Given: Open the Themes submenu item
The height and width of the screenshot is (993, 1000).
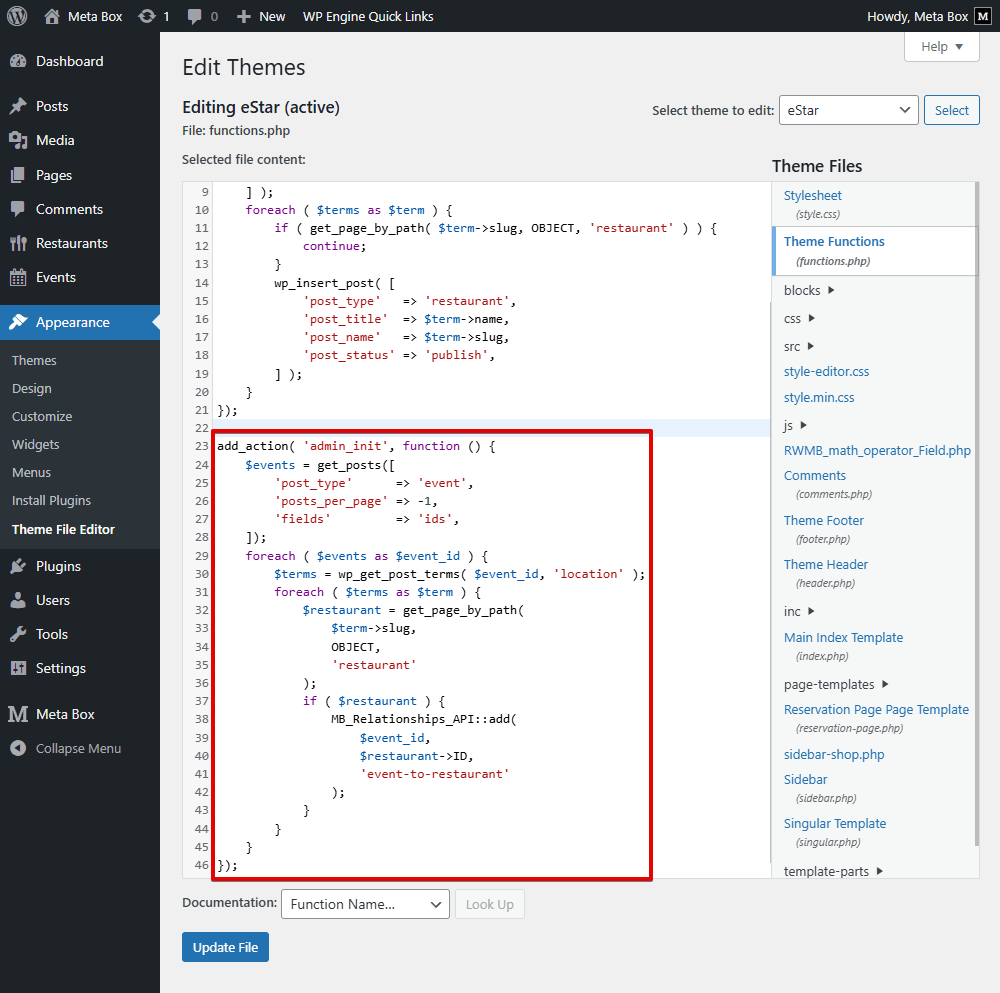Looking at the screenshot, I should click(x=34, y=360).
